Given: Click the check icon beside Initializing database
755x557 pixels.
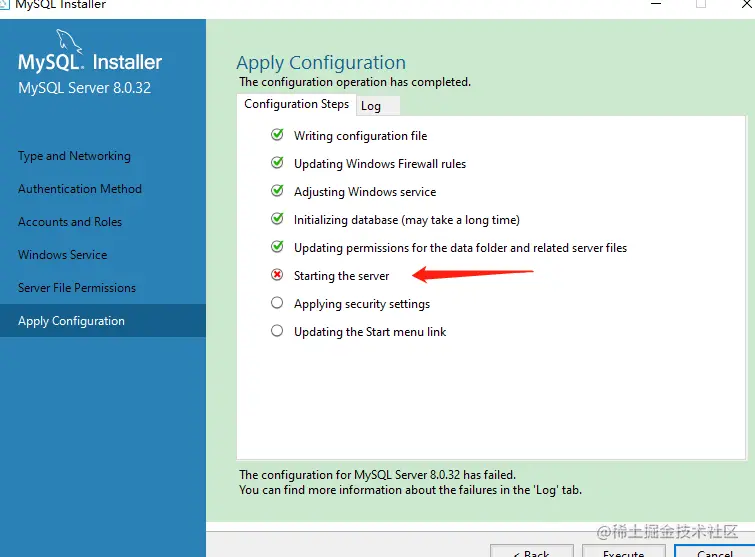Looking at the screenshot, I should tap(277, 219).
